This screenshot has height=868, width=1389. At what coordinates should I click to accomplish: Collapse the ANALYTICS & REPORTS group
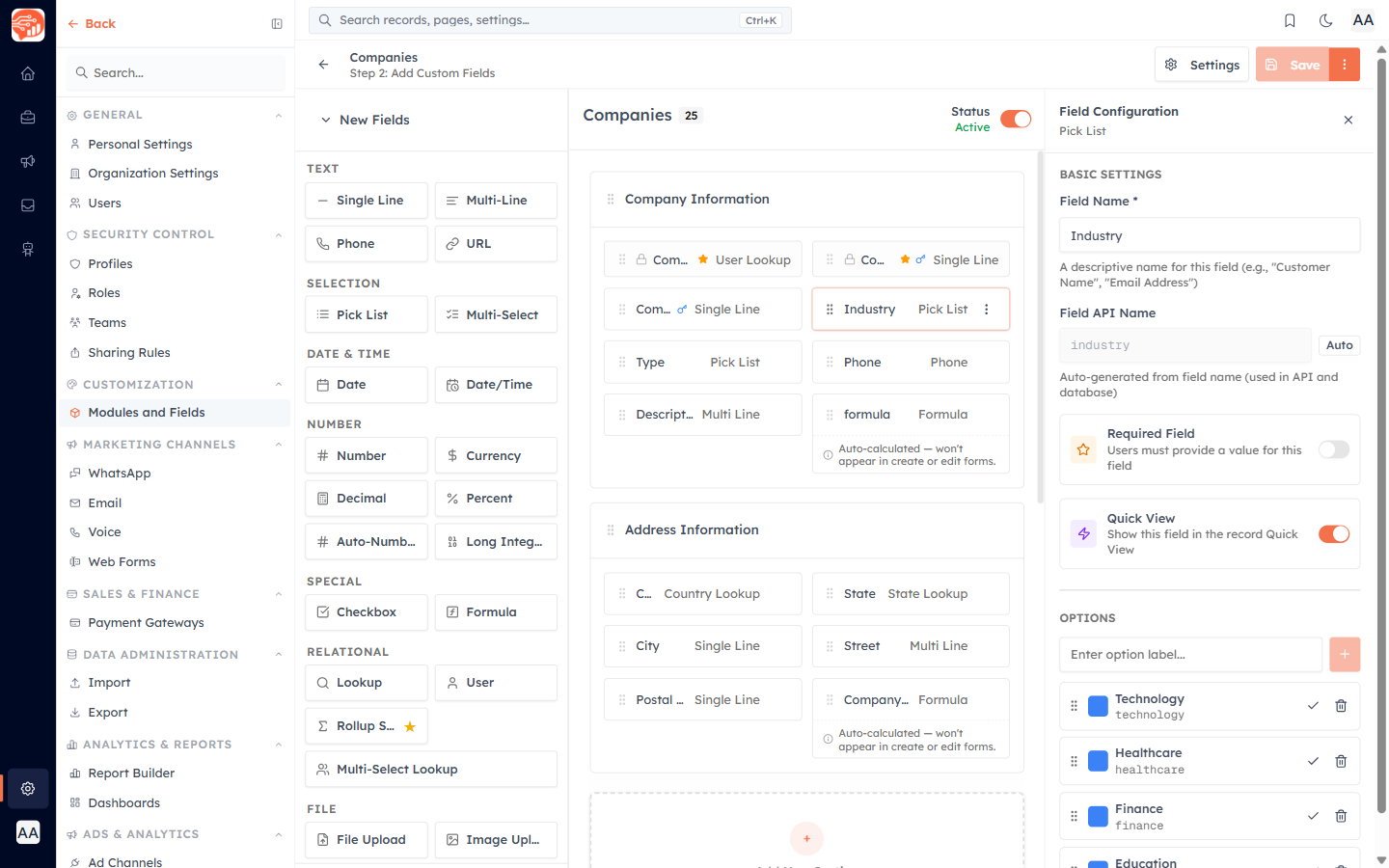pyautogui.click(x=279, y=745)
